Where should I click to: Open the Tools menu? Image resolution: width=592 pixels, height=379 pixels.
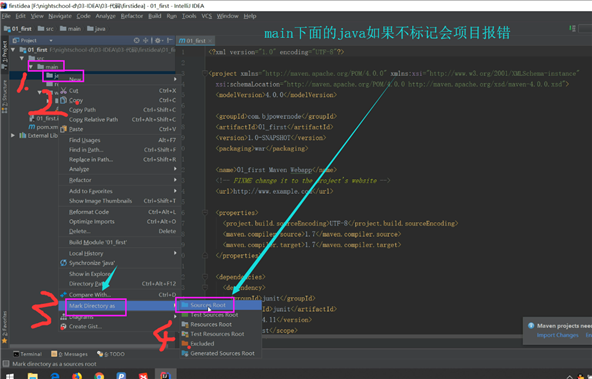[189, 16]
